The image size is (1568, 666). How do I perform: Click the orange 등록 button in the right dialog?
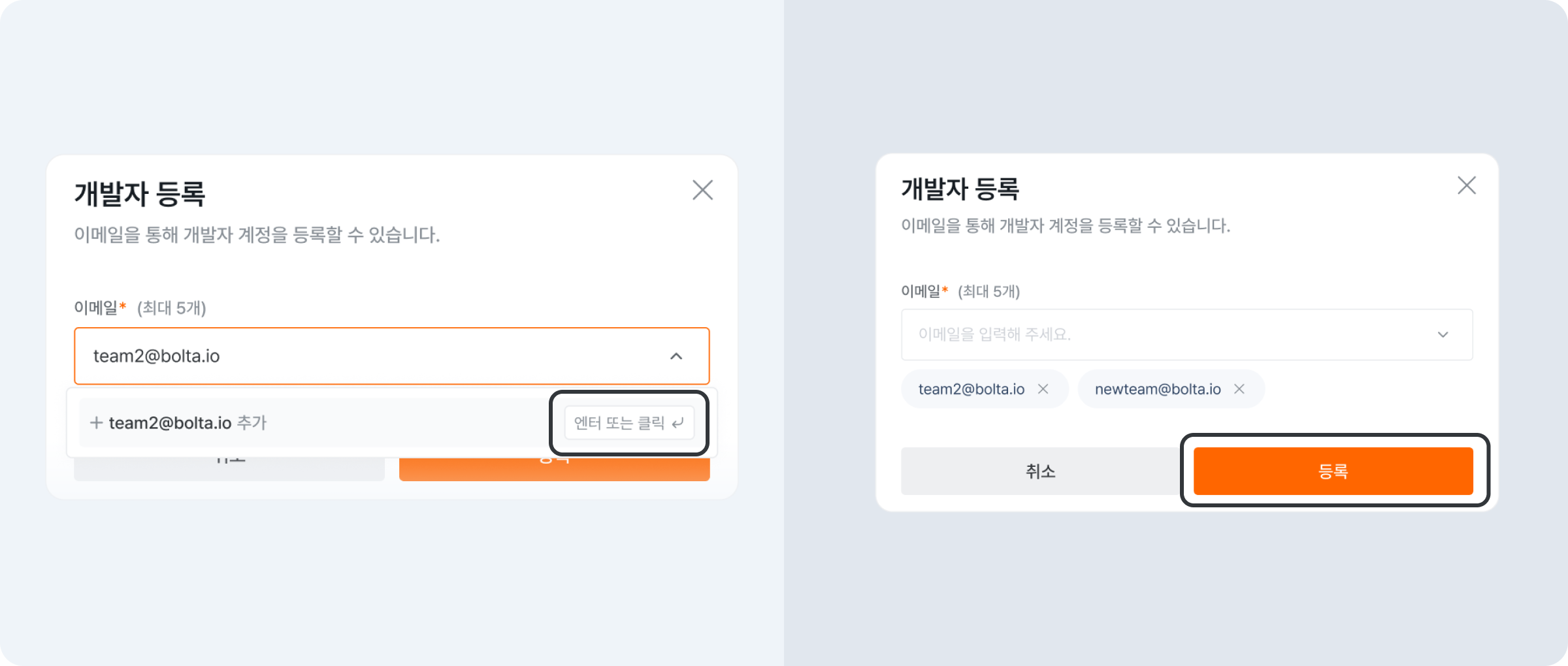(1333, 471)
